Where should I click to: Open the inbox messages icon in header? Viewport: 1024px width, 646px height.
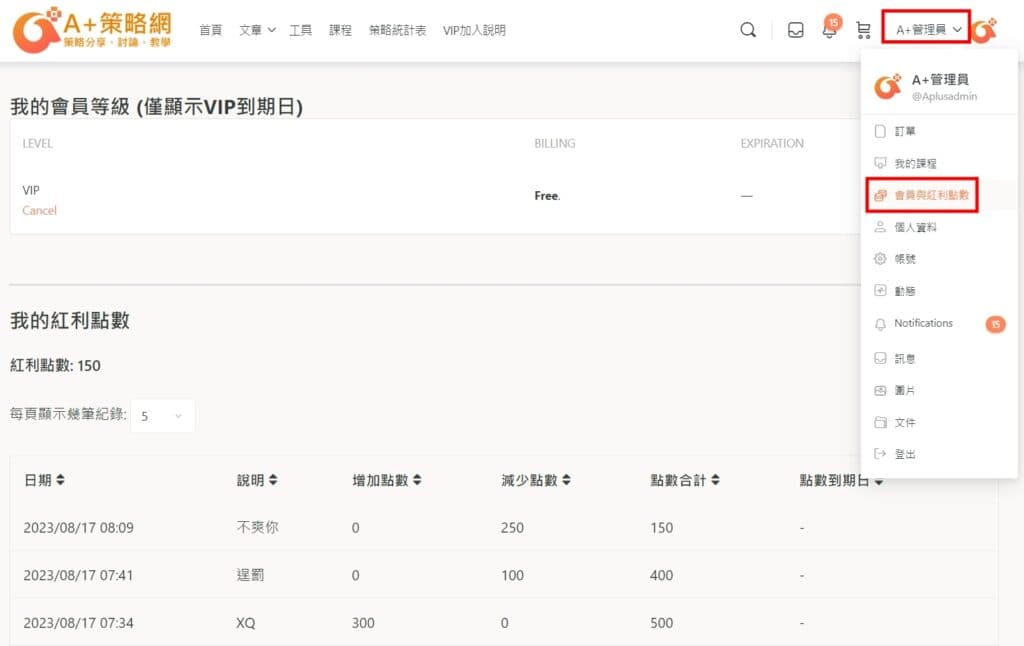[796, 30]
